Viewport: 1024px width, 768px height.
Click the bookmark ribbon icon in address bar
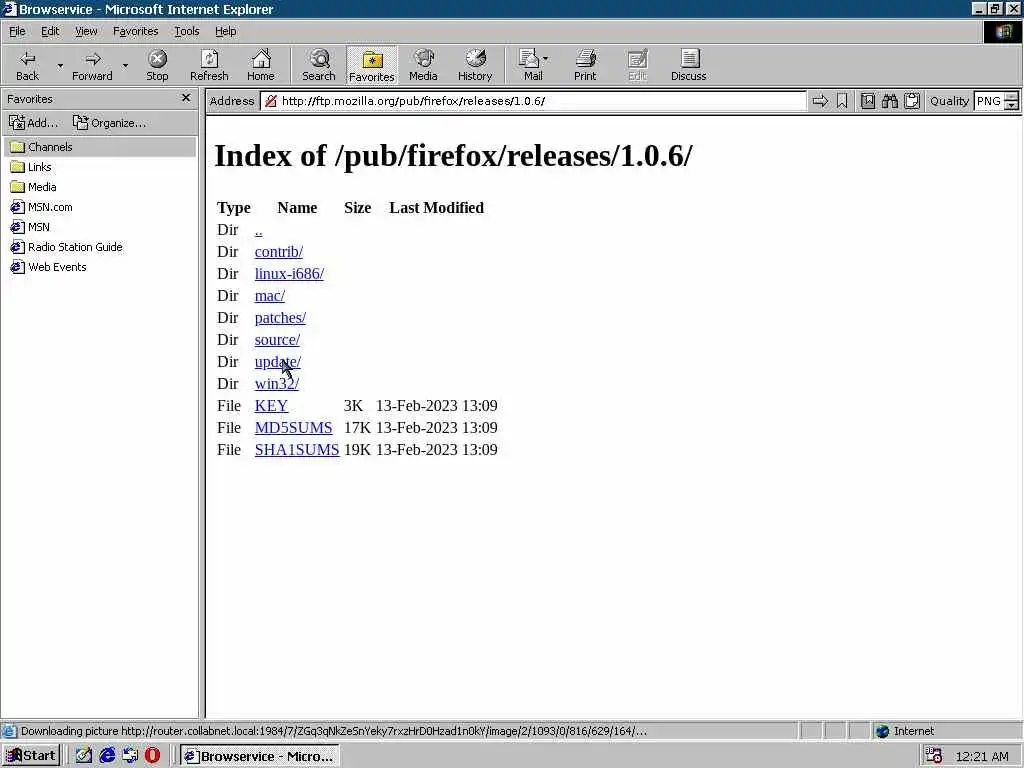click(x=842, y=101)
